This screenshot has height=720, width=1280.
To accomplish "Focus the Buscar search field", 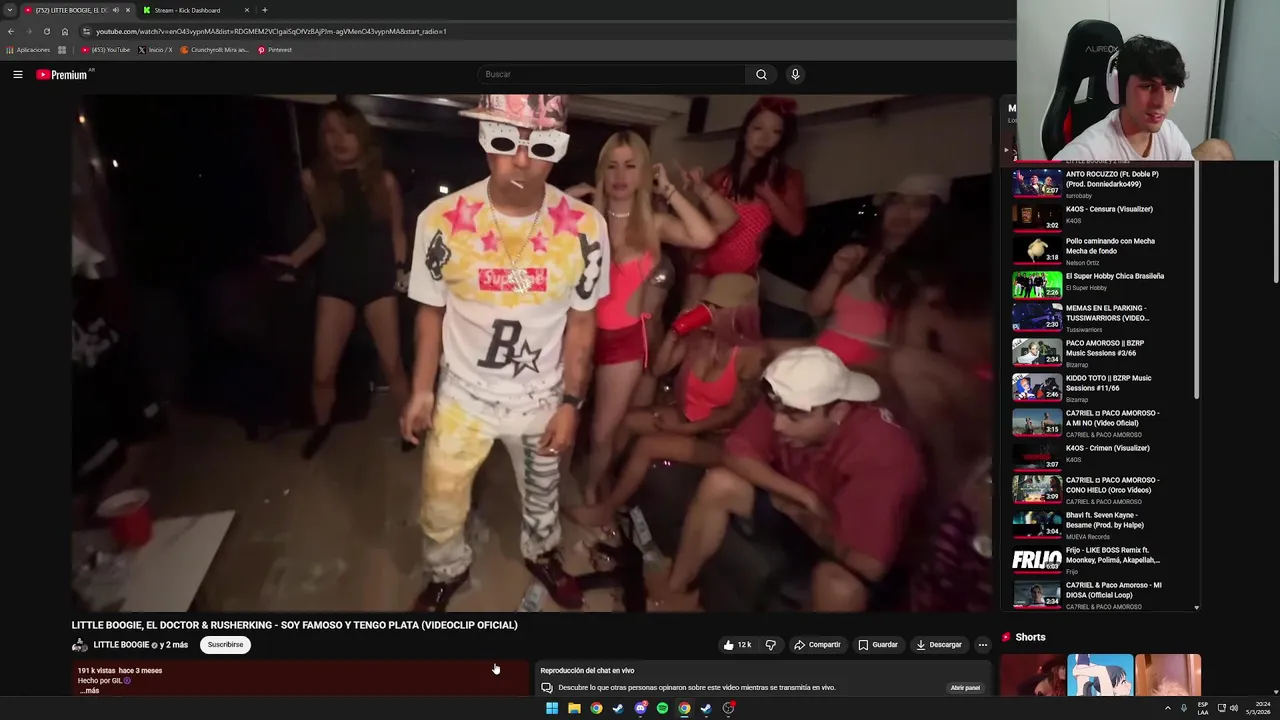I will (x=611, y=74).
